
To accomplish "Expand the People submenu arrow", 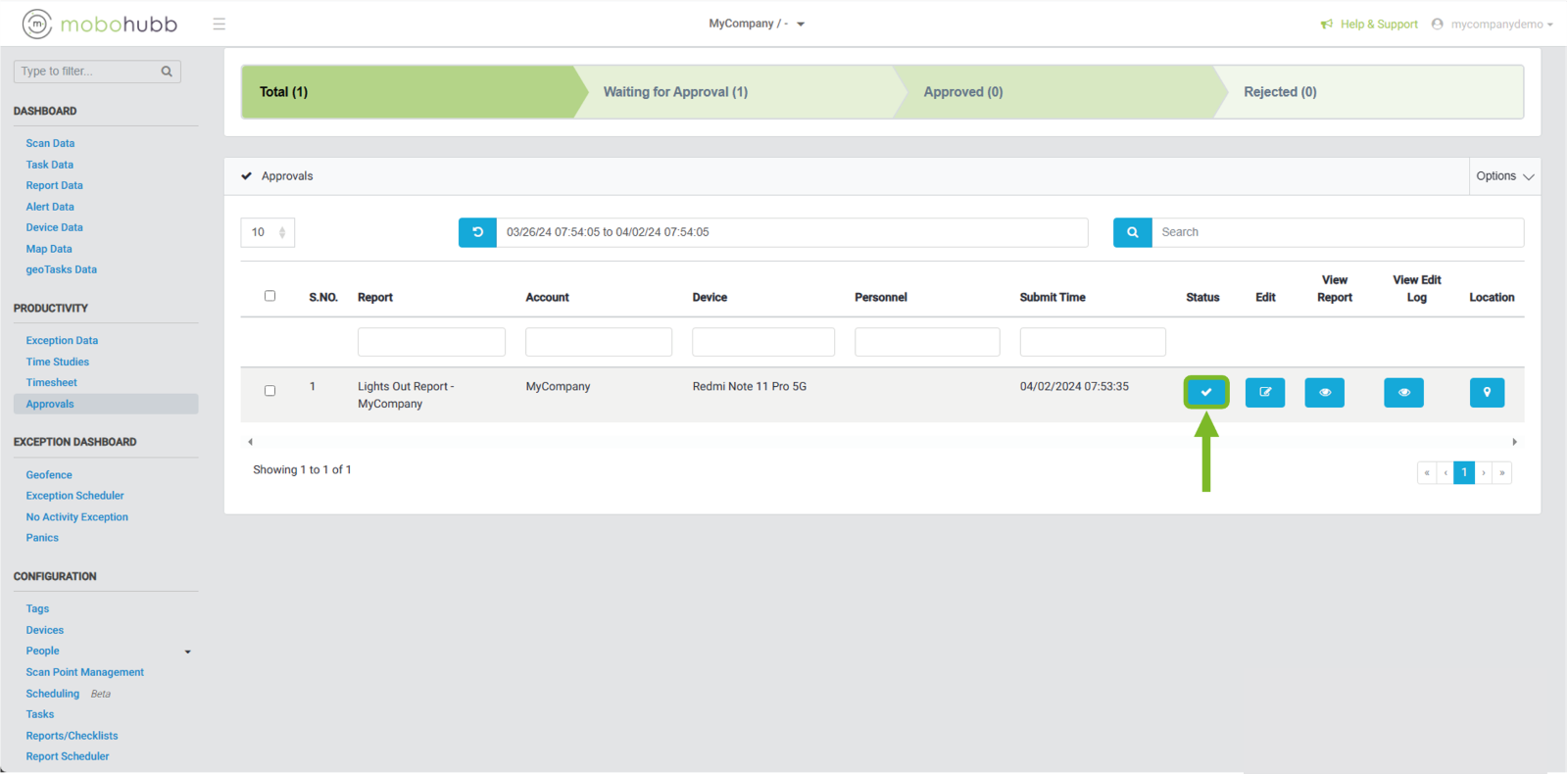I will (188, 652).
